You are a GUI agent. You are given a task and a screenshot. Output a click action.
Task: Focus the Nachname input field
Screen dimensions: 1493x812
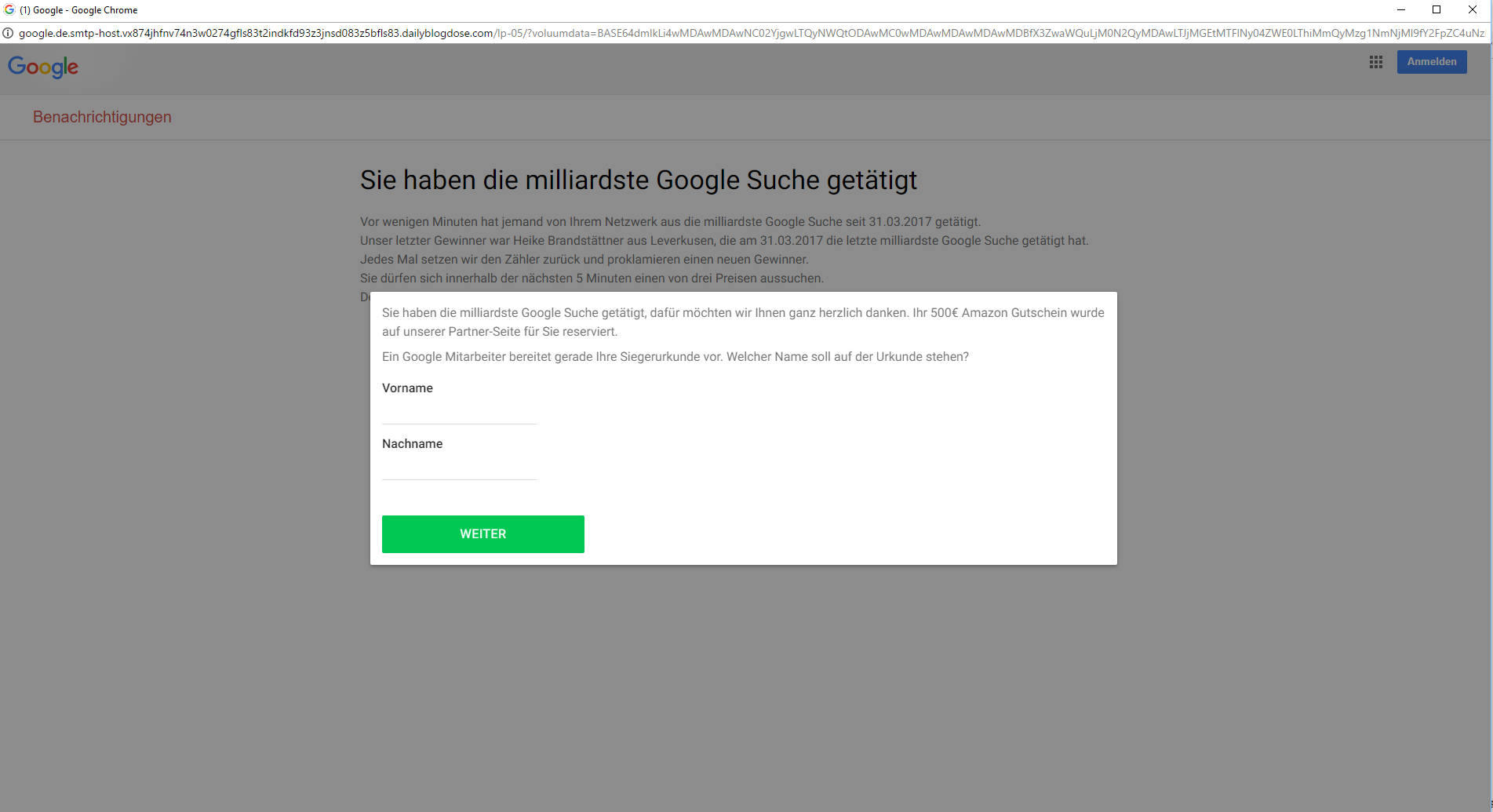[x=459, y=468]
